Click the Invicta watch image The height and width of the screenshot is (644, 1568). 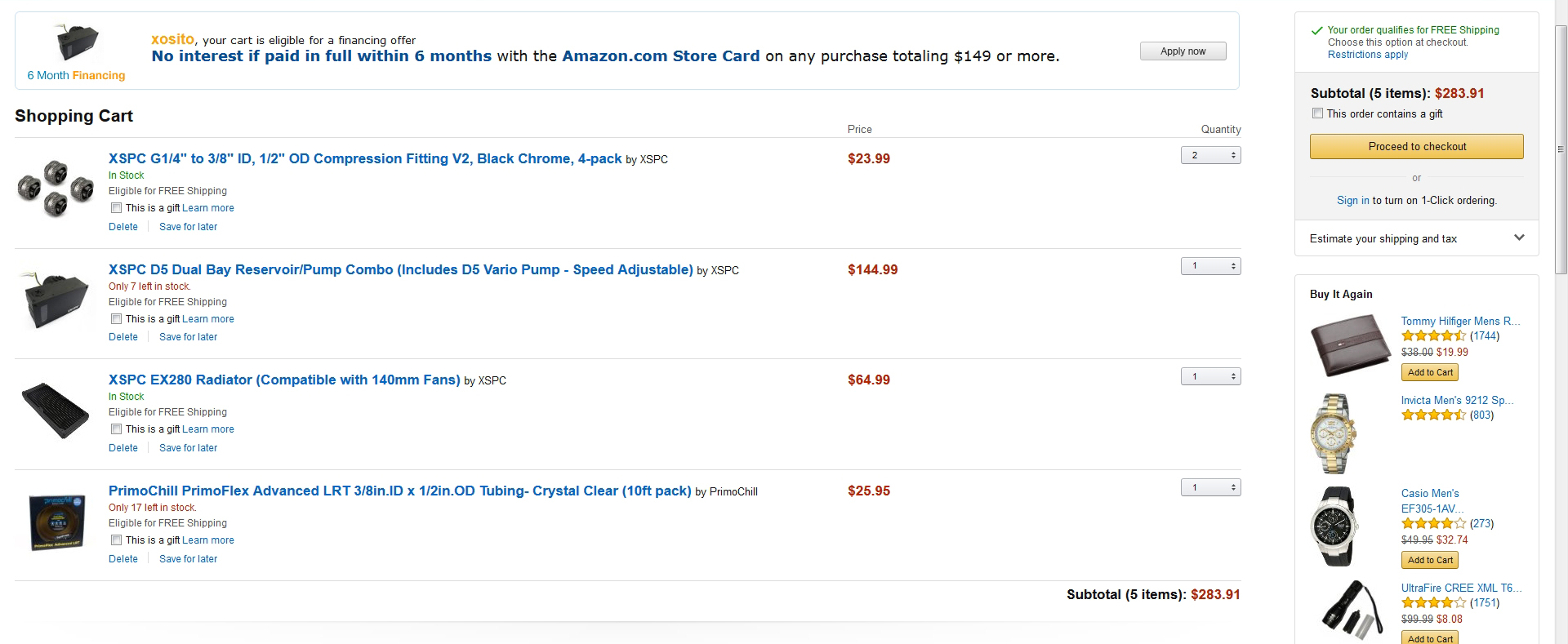coord(1334,433)
